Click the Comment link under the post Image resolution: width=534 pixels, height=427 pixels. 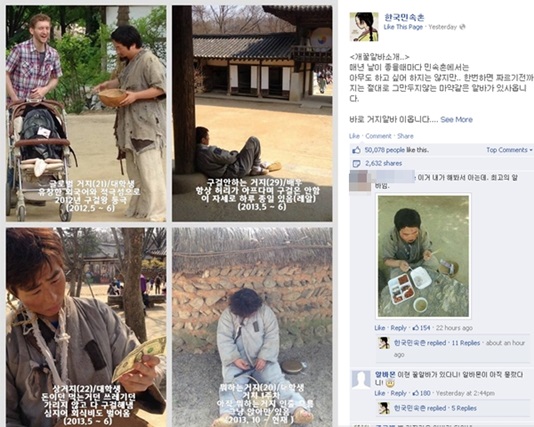tap(378, 136)
